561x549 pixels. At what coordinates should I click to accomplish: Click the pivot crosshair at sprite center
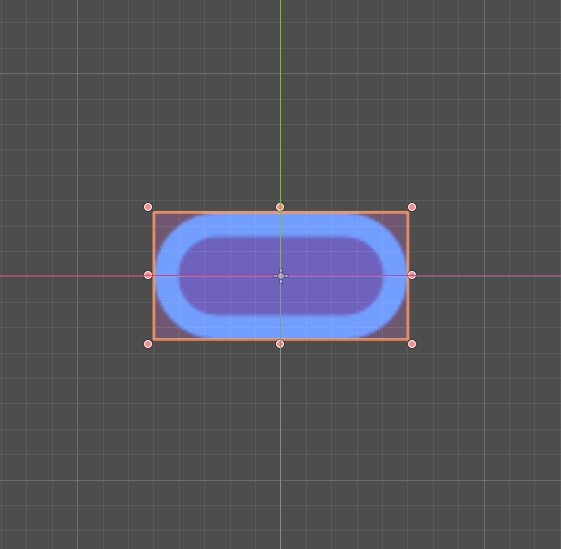281,276
